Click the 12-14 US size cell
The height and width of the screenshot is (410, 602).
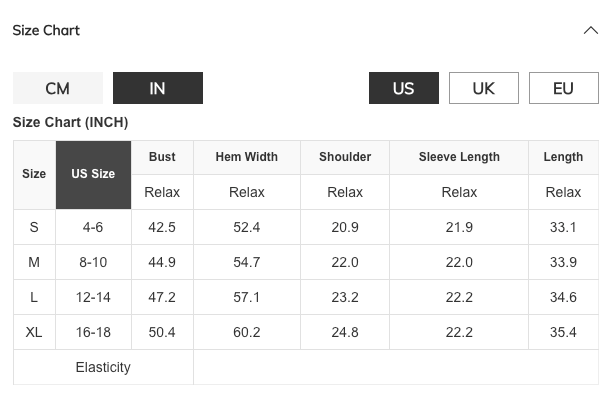coord(93,297)
